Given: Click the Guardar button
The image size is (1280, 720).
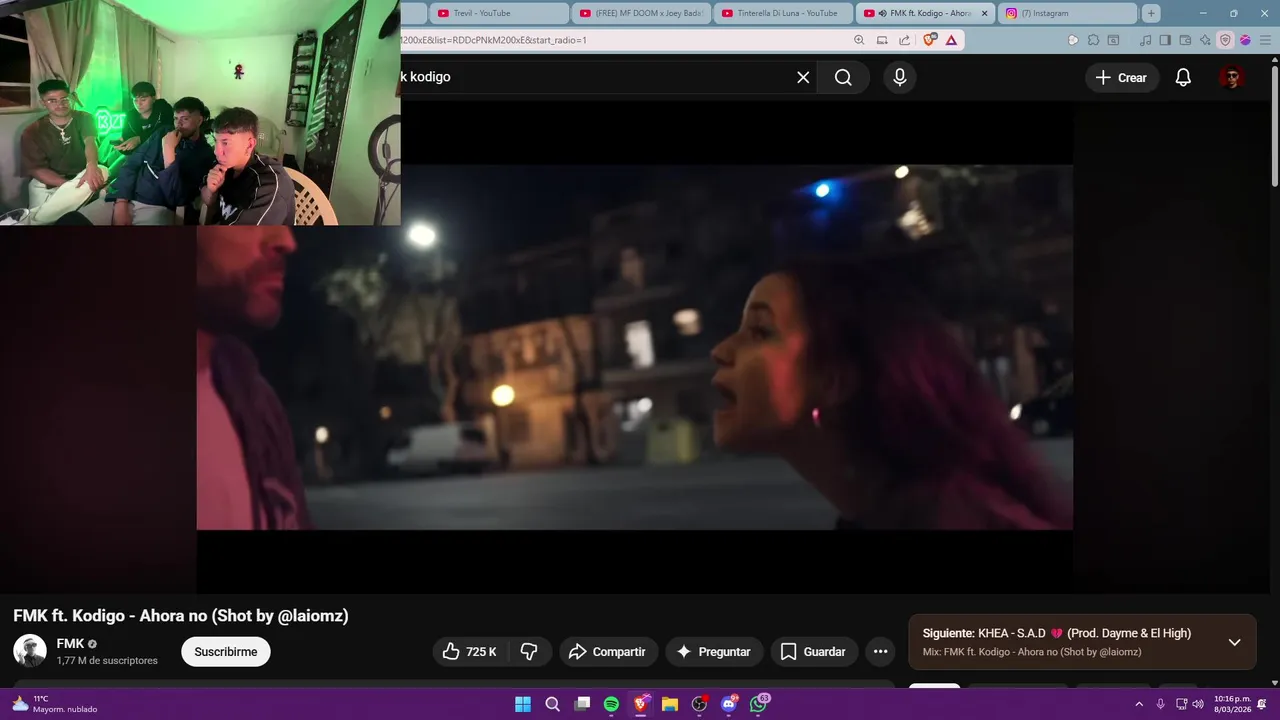Looking at the screenshot, I should (813, 652).
